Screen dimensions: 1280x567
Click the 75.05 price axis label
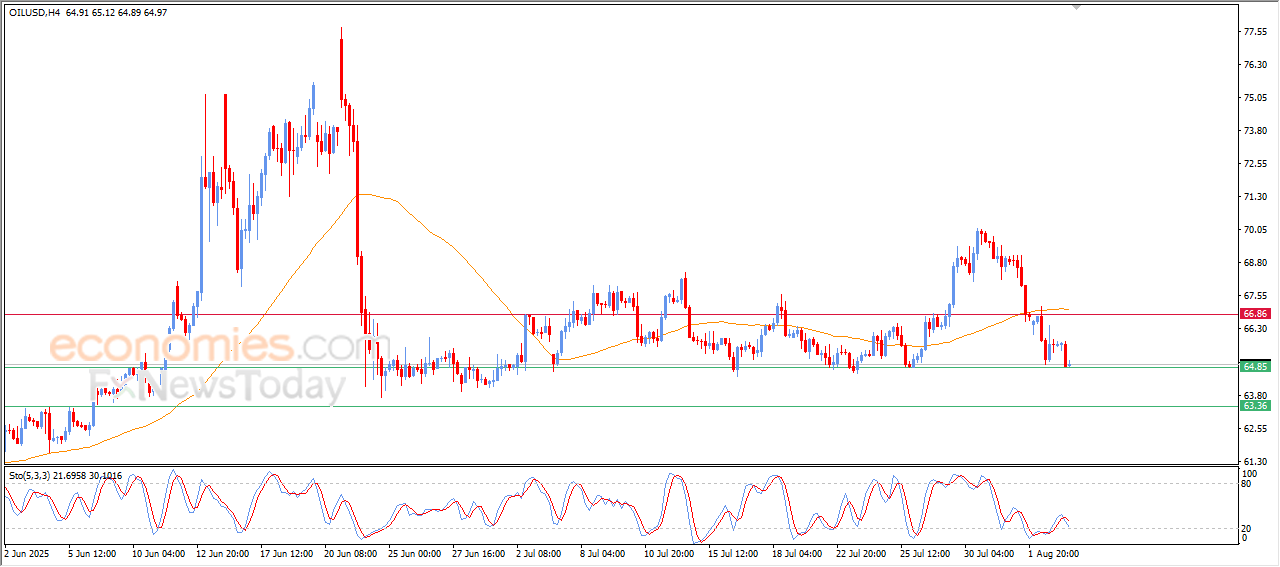tap(1255, 98)
